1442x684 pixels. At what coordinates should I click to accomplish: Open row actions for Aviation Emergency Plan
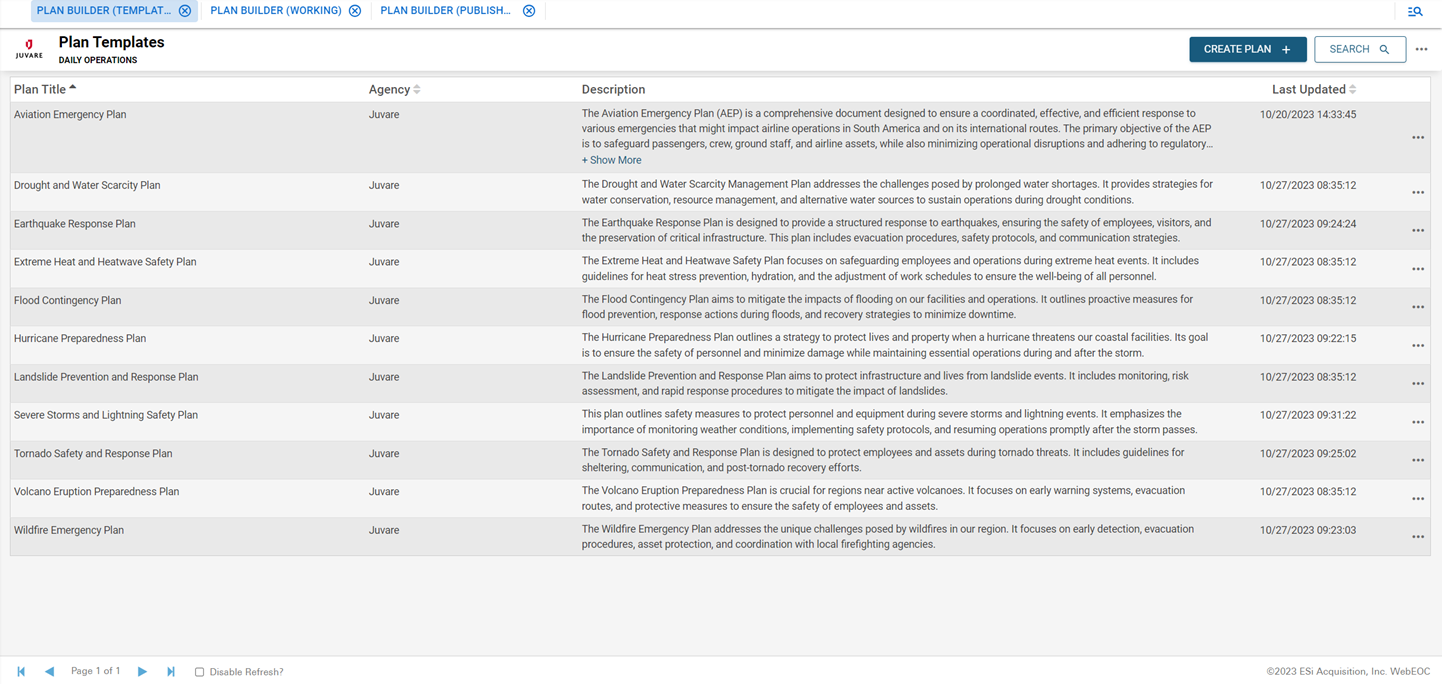(1417, 137)
